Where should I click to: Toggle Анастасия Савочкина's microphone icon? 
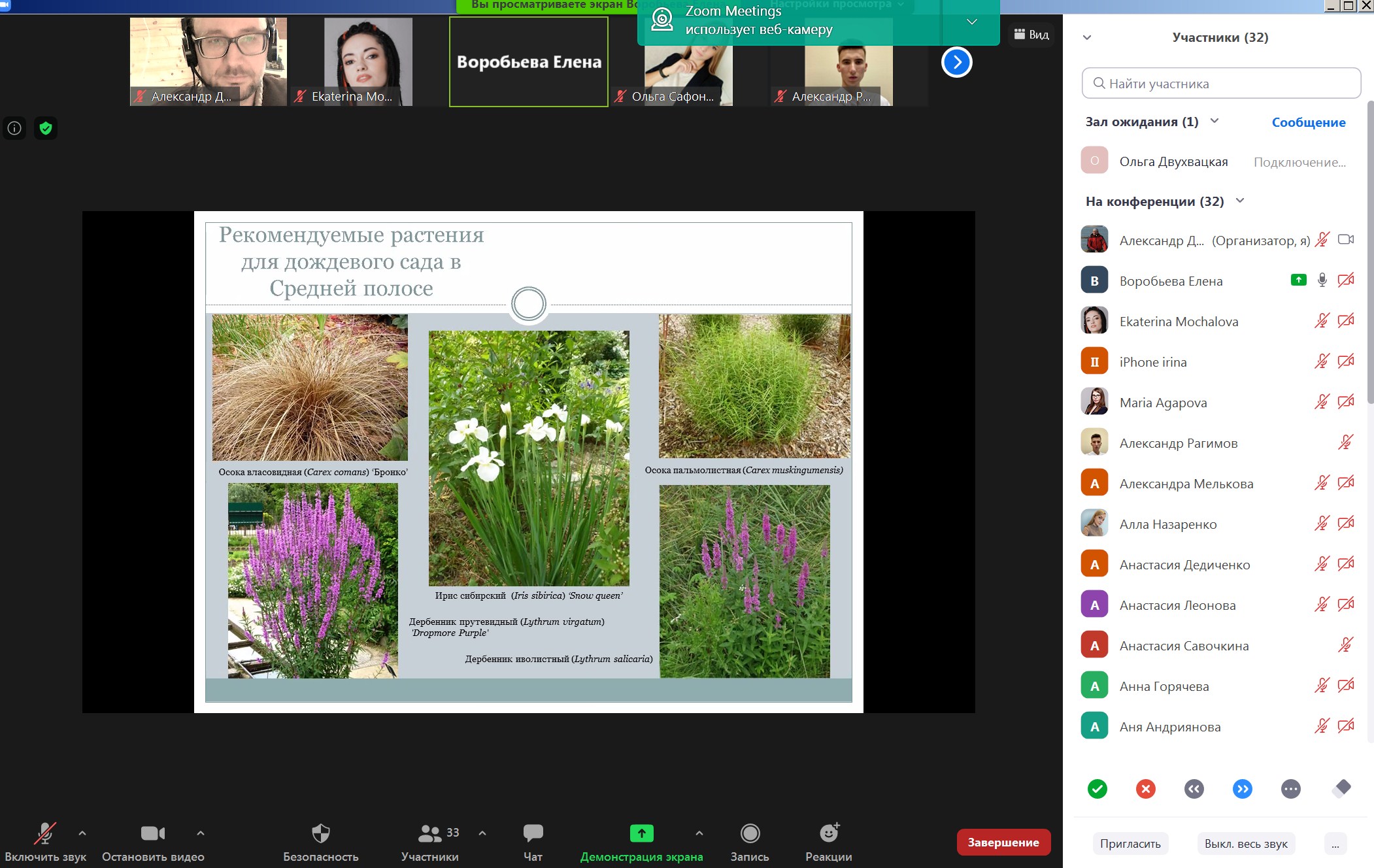(1345, 645)
